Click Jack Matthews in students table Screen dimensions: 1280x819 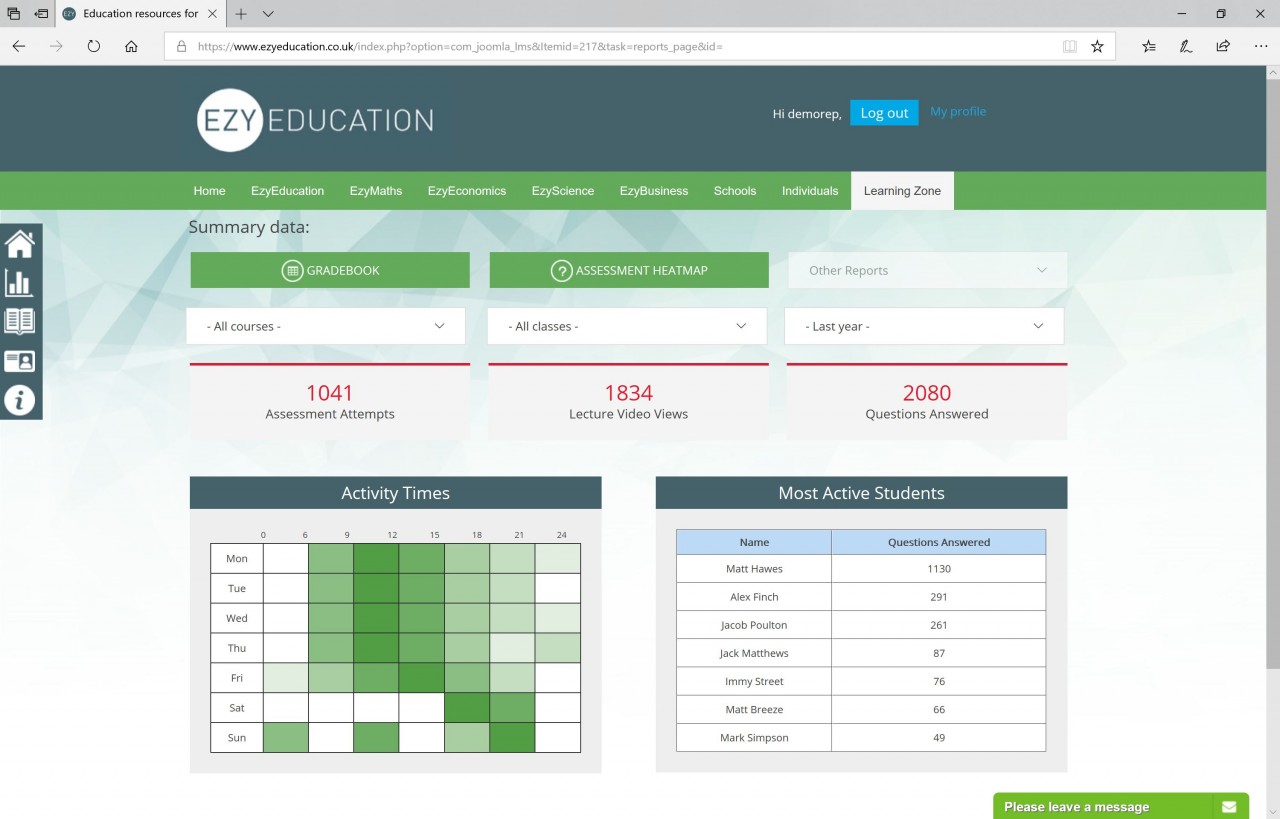click(754, 653)
